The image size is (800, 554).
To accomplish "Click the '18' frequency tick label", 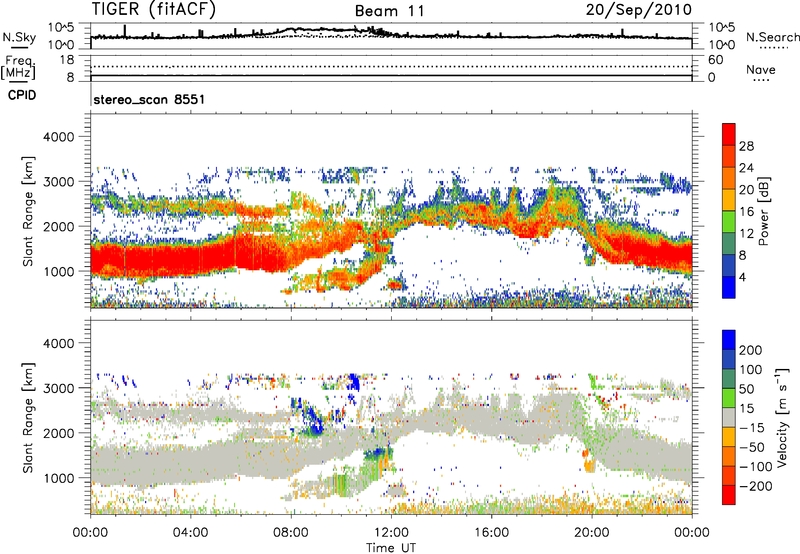I will (x=67, y=60).
